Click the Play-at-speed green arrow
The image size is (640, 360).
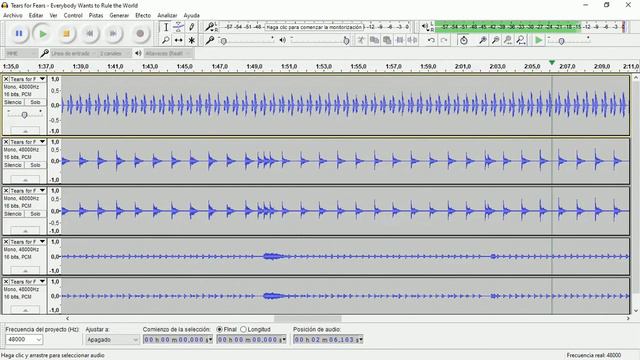(539, 40)
